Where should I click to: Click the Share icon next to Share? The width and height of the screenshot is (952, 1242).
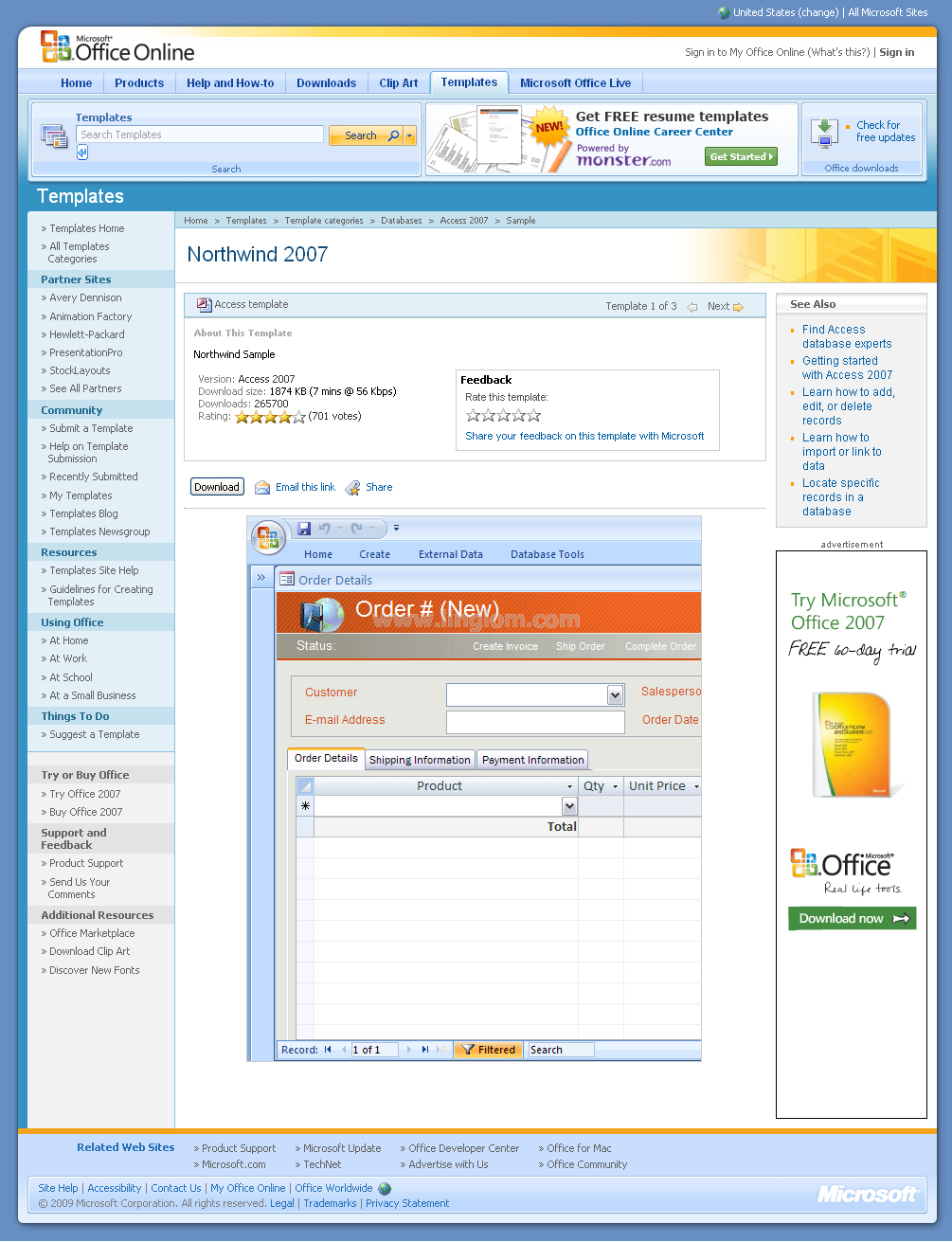click(x=353, y=488)
